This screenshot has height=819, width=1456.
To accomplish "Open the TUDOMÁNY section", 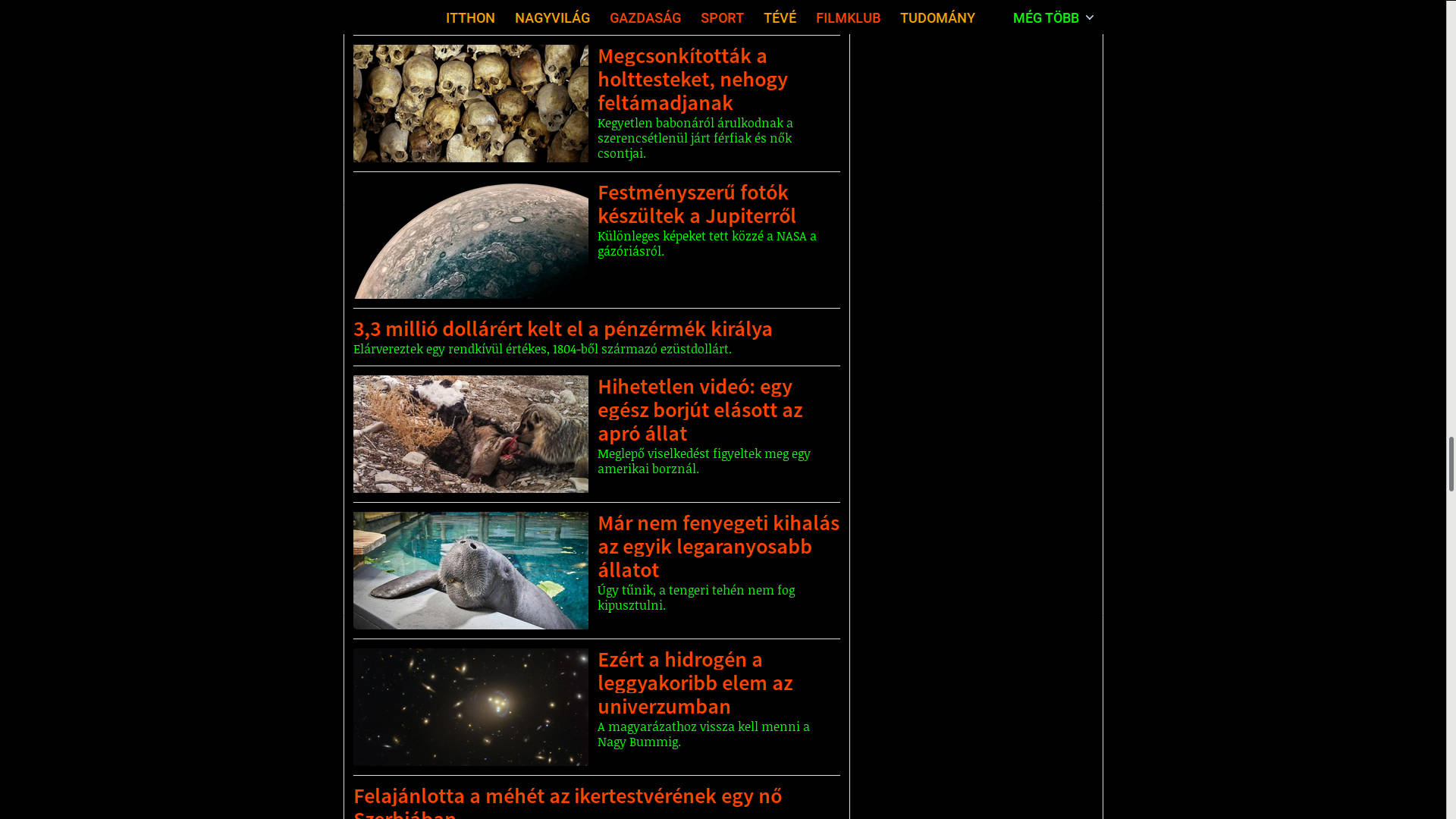I will coord(937,17).
